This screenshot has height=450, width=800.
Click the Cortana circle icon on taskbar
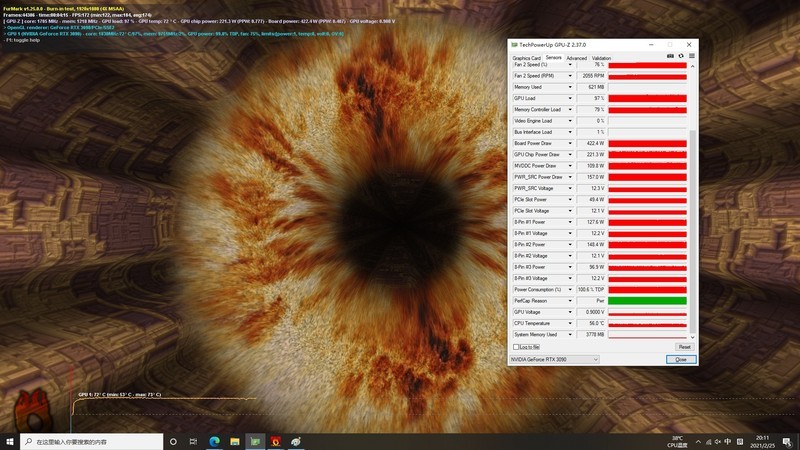point(173,441)
